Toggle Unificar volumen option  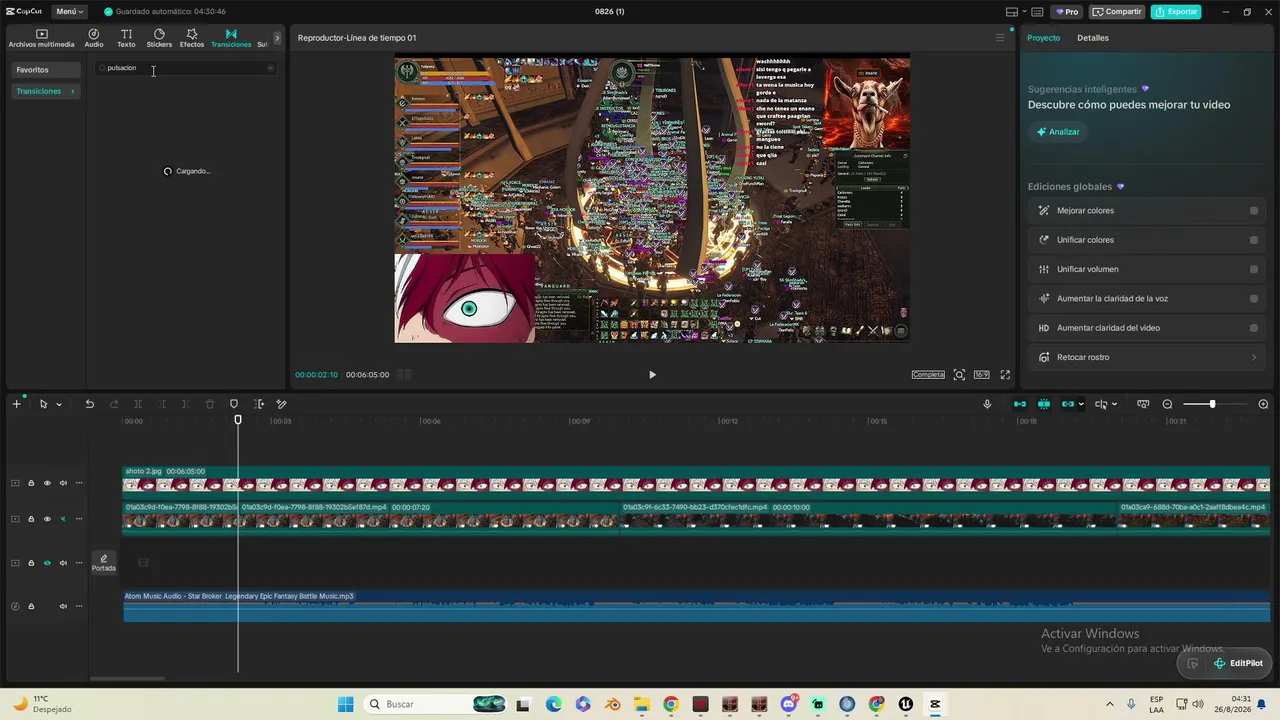(1254, 269)
